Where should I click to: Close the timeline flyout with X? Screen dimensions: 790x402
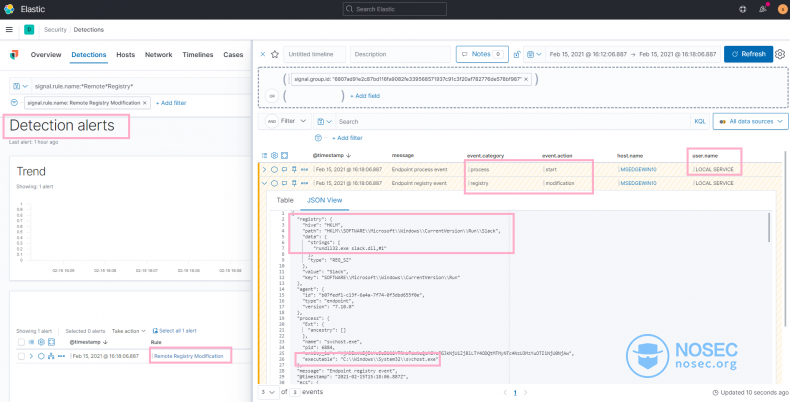point(262,54)
